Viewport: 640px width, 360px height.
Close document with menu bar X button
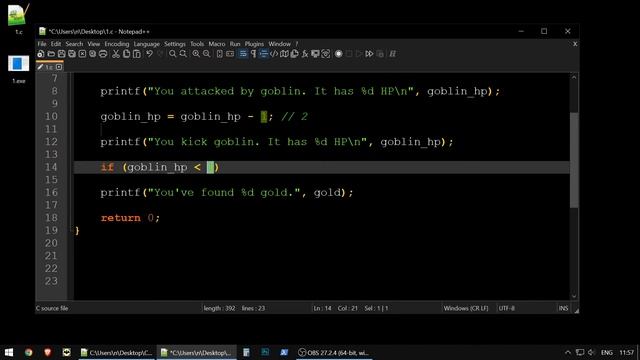[x=575, y=44]
